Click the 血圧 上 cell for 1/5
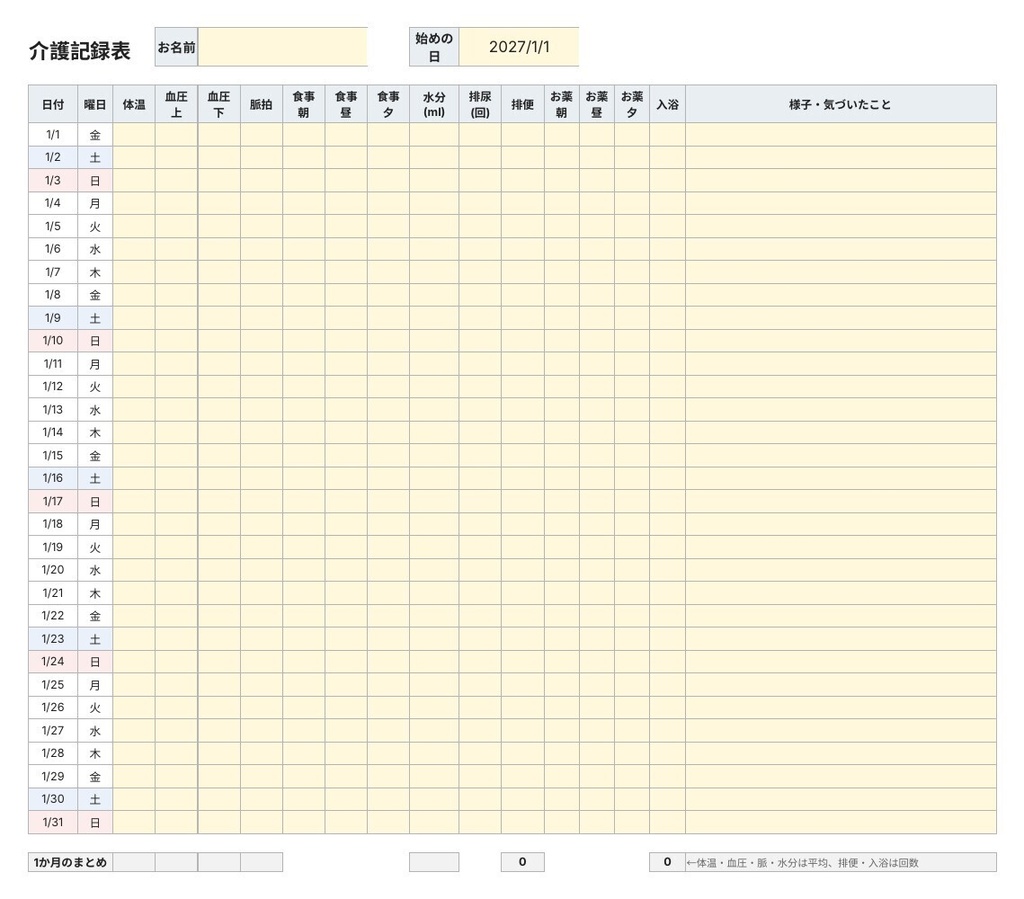The image size is (1024, 899). click(176, 226)
